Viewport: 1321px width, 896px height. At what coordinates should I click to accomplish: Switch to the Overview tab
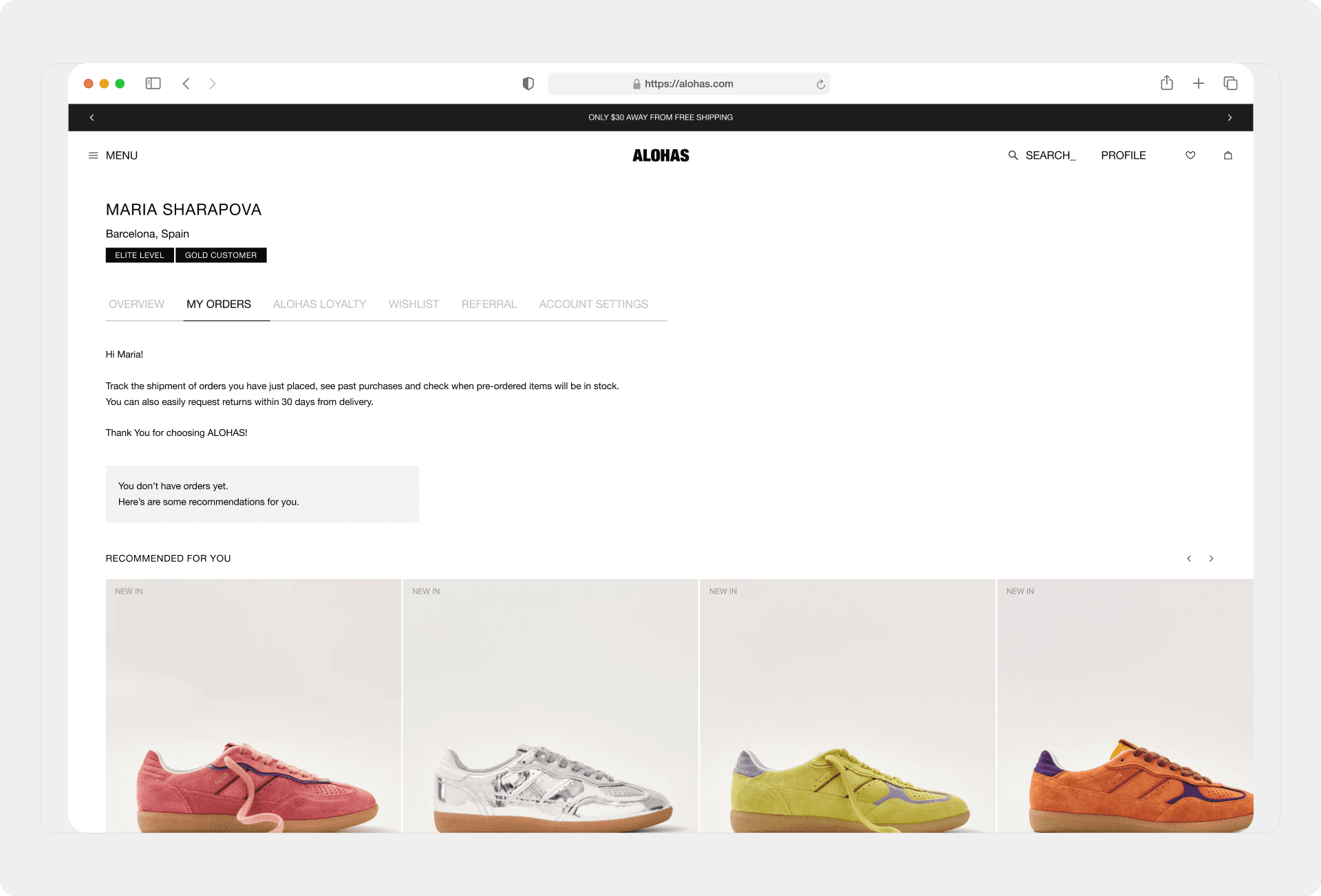(136, 304)
